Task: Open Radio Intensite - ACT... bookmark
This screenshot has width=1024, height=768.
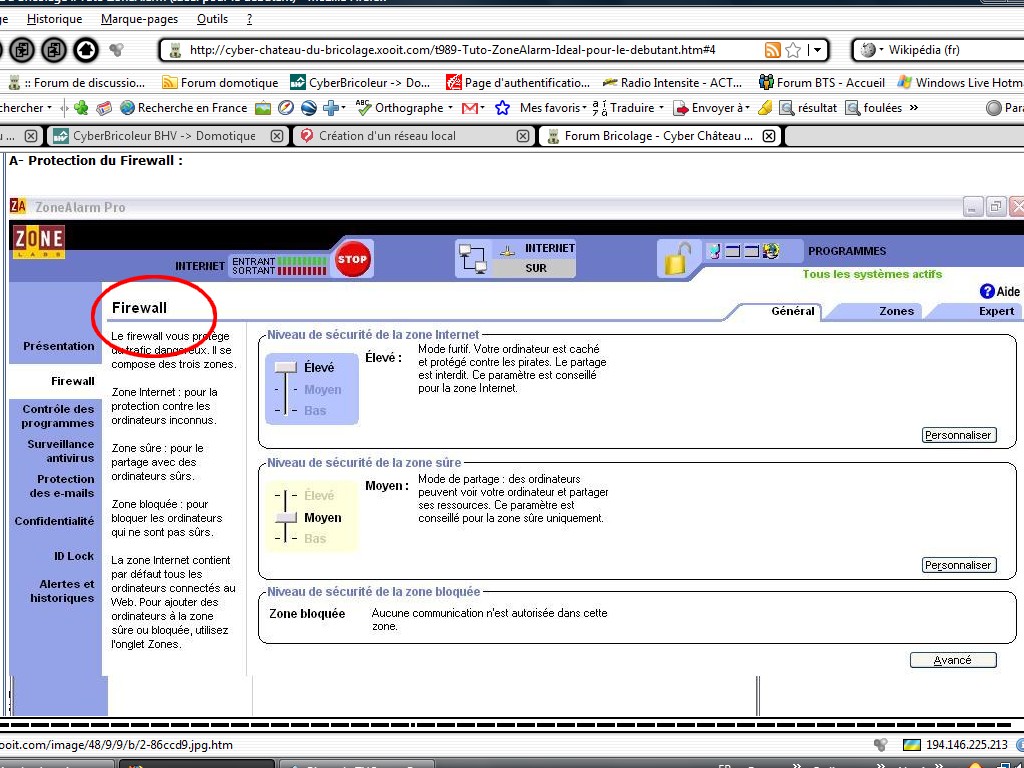Action: pyautogui.click(x=672, y=82)
